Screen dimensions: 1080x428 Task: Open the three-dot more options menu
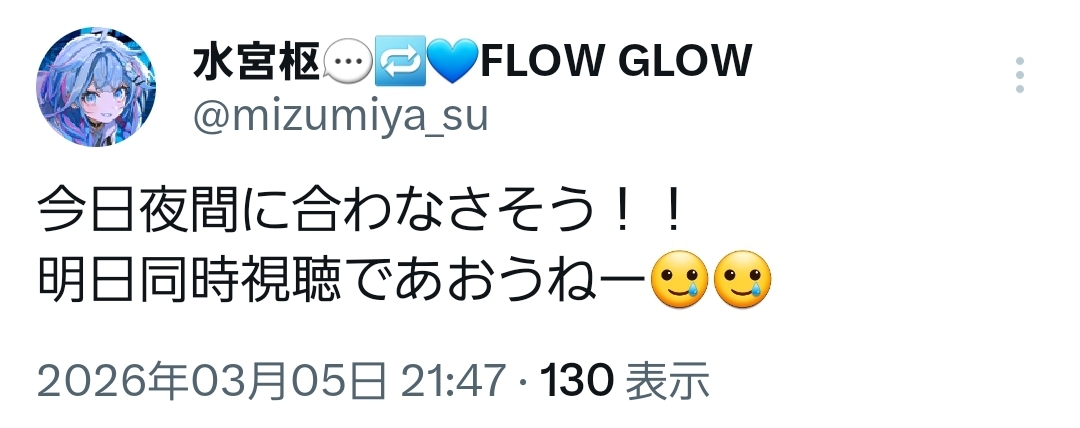(x=1019, y=75)
